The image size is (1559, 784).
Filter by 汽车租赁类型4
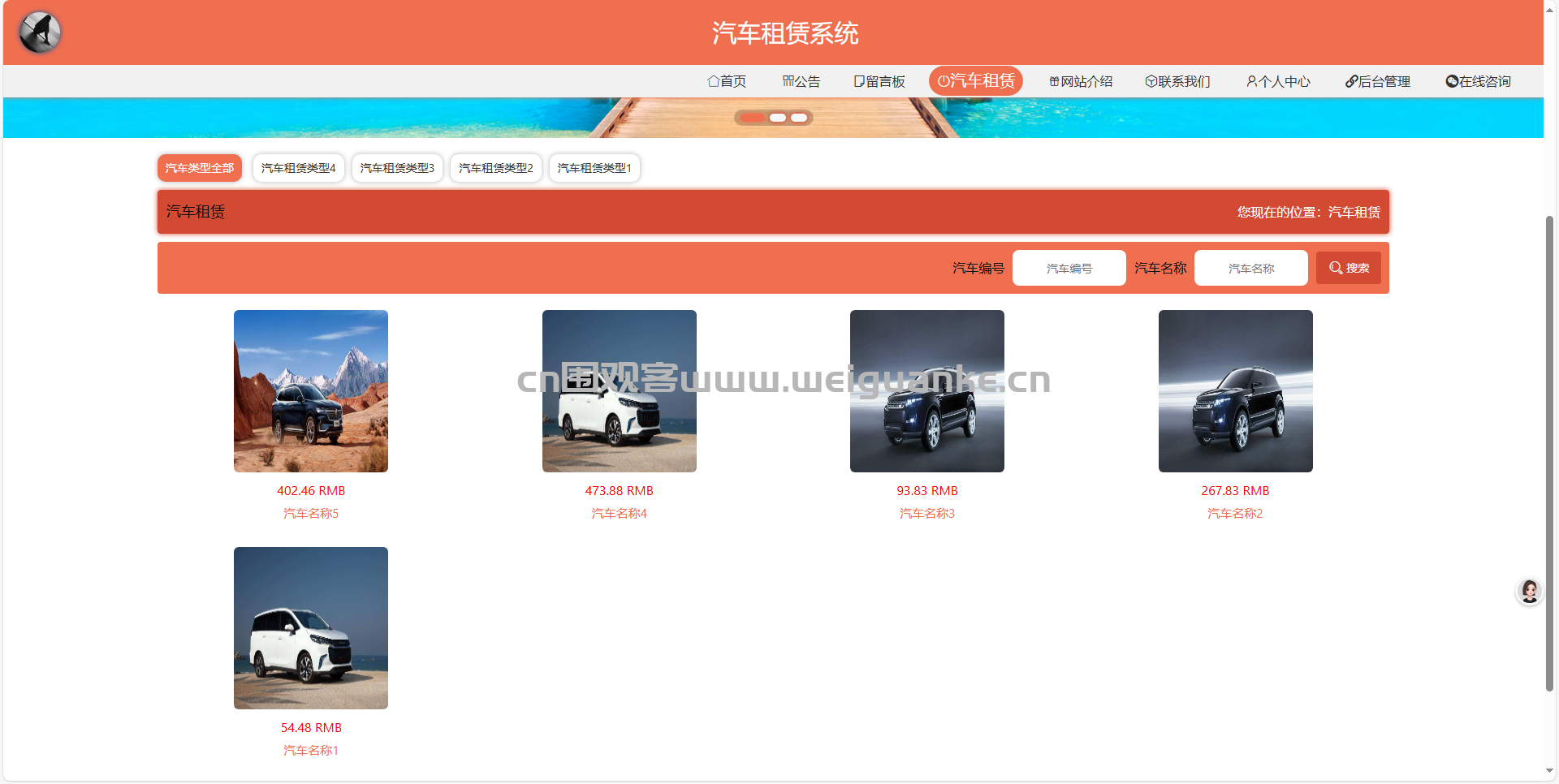298,168
